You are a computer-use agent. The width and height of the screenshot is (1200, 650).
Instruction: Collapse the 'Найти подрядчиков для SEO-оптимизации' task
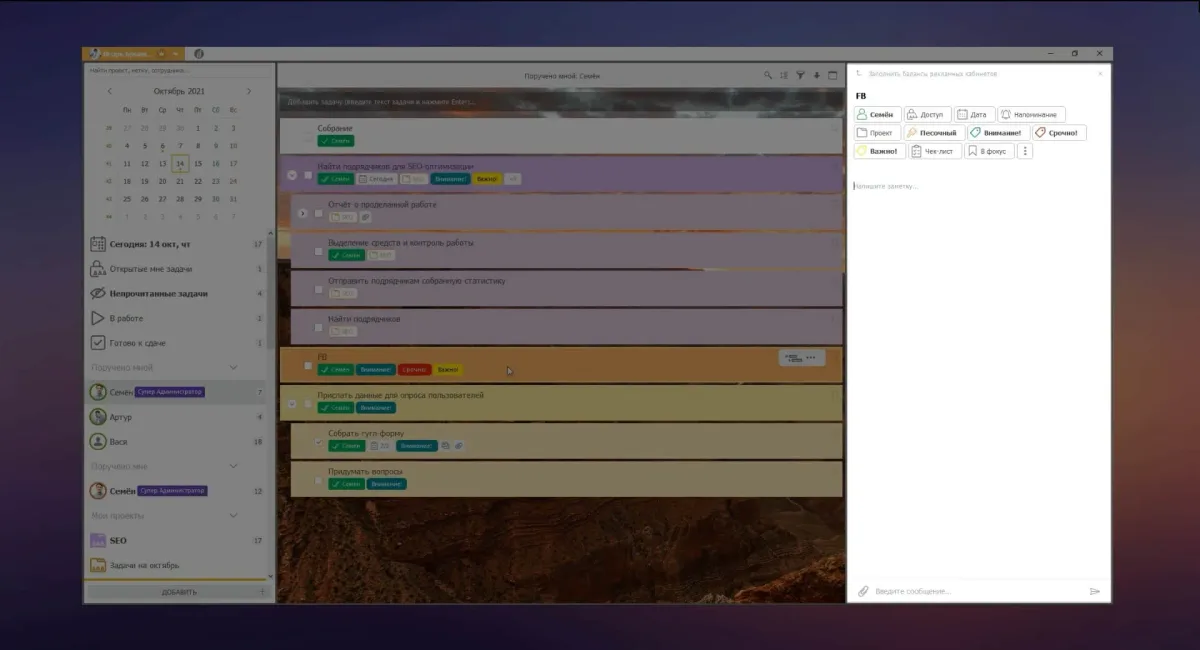click(x=292, y=174)
